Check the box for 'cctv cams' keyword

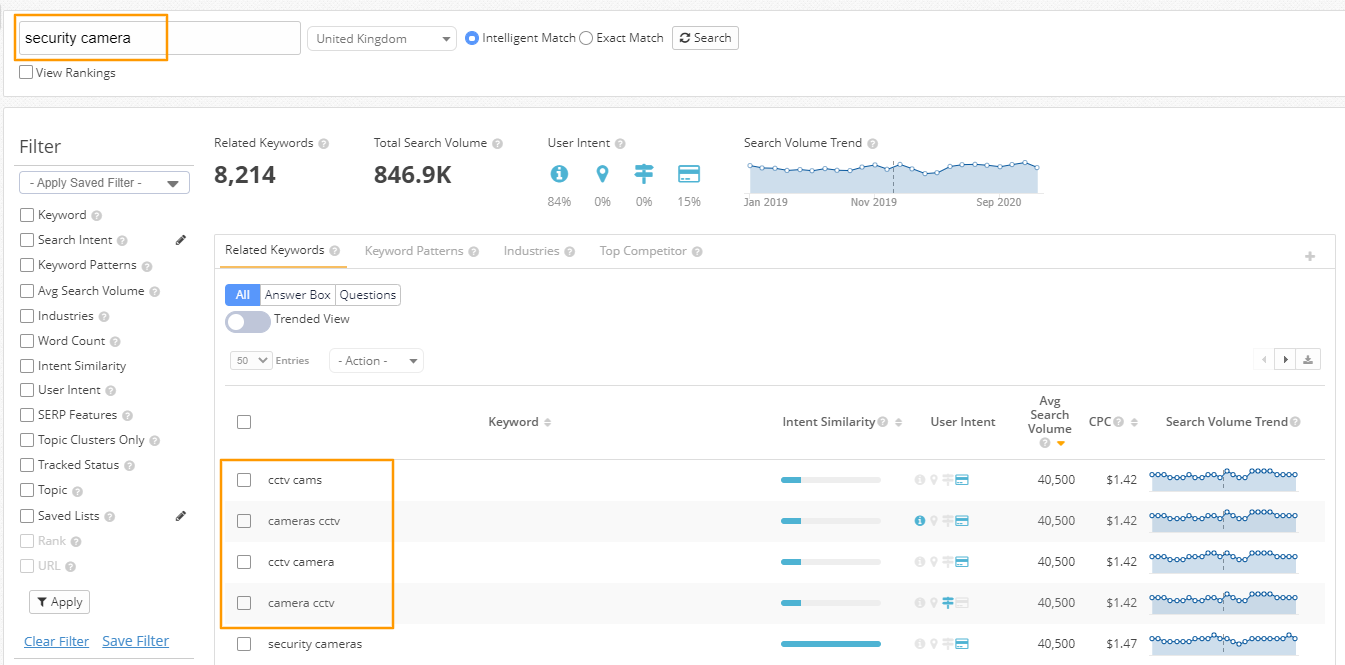point(244,480)
